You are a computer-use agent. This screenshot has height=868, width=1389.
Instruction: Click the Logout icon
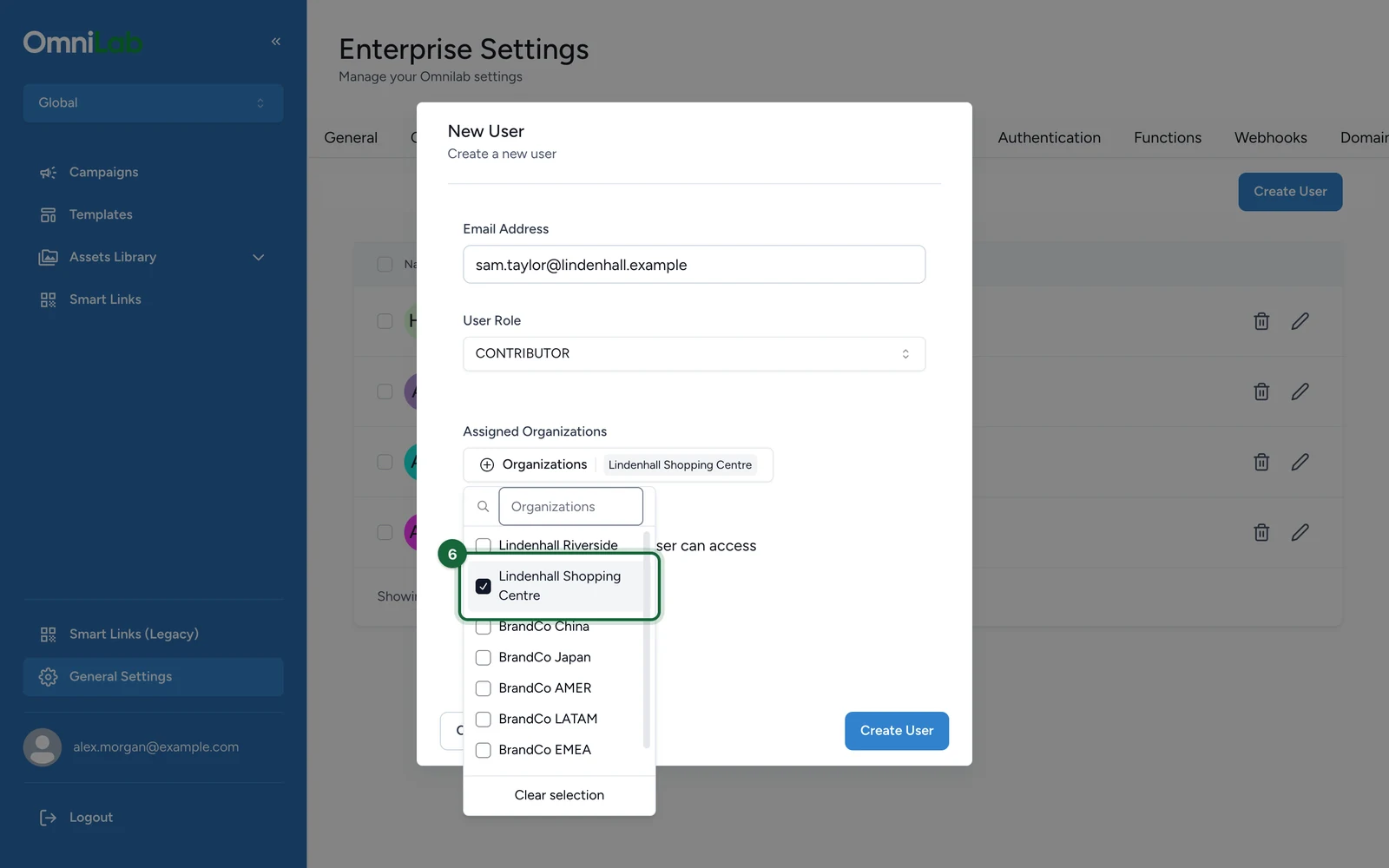point(48,818)
